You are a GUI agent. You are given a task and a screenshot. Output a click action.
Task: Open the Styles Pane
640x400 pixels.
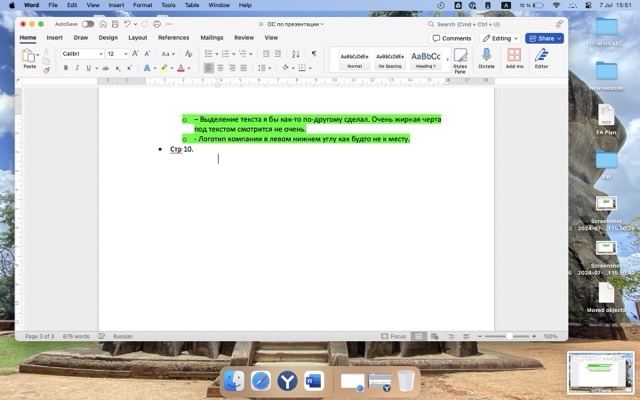tap(460, 58)
